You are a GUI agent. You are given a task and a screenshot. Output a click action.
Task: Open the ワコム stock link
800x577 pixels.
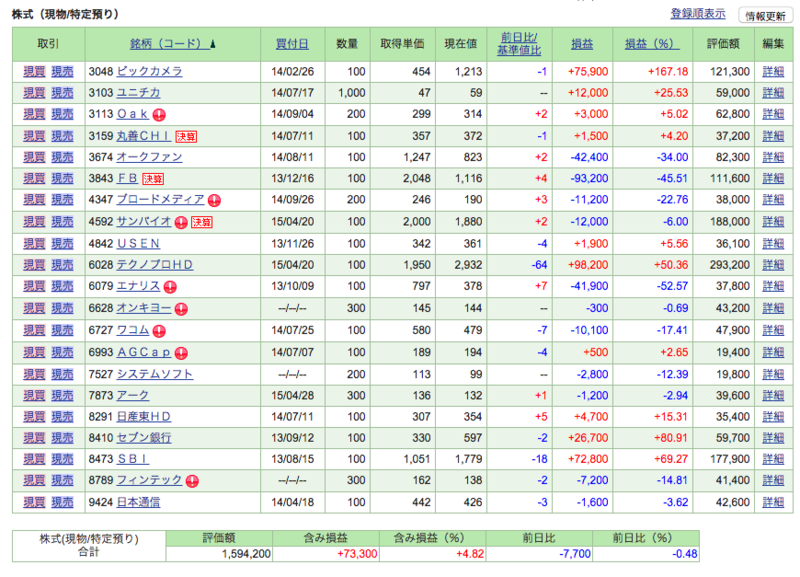click(x=133, y=330)
